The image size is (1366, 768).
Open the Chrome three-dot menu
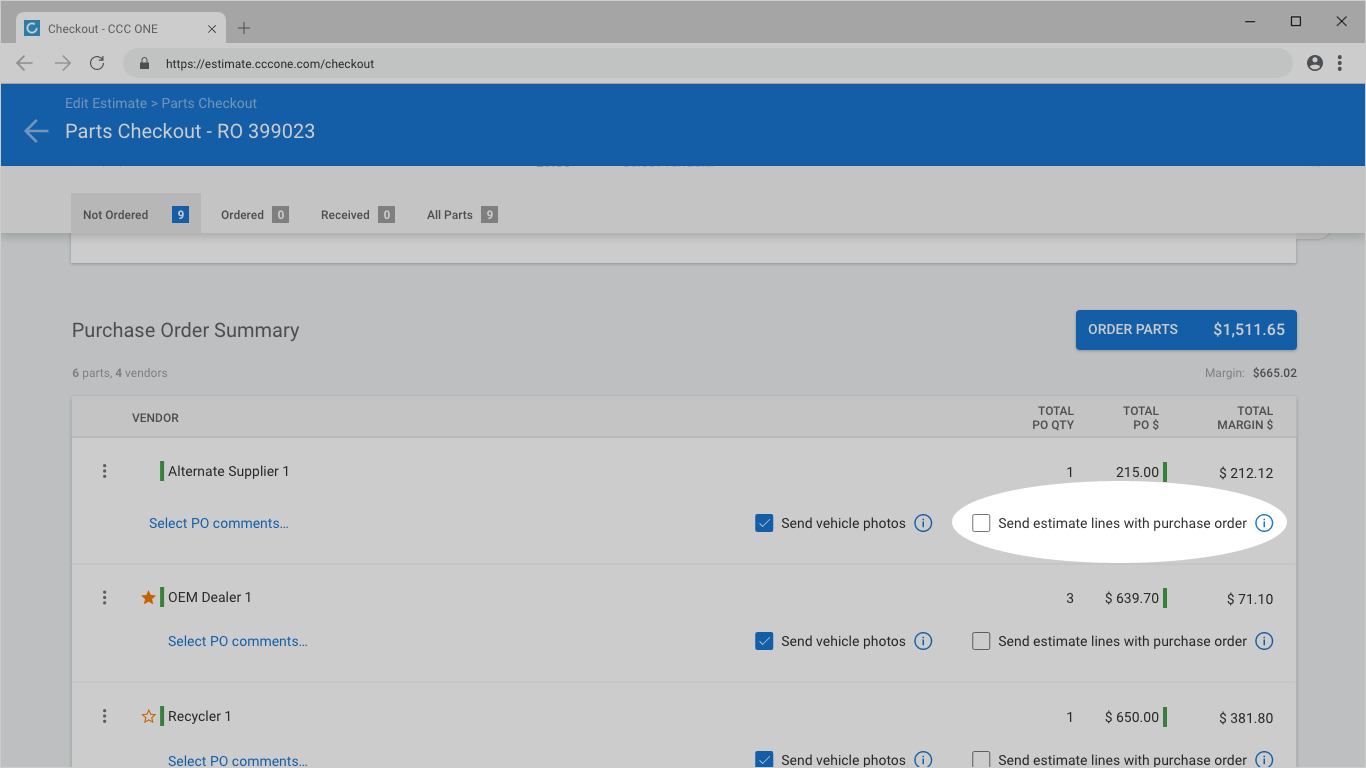pyautogui.click(x=1340, y=63)
